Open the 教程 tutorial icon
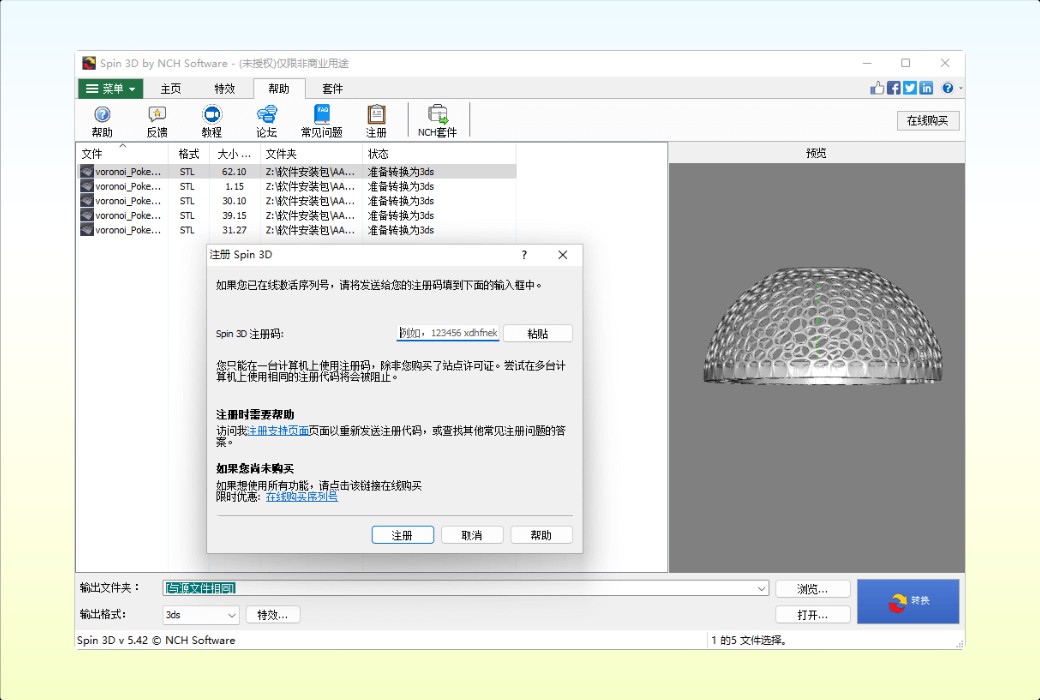This screenshot has width=1040, height=700. coord(212,121)
